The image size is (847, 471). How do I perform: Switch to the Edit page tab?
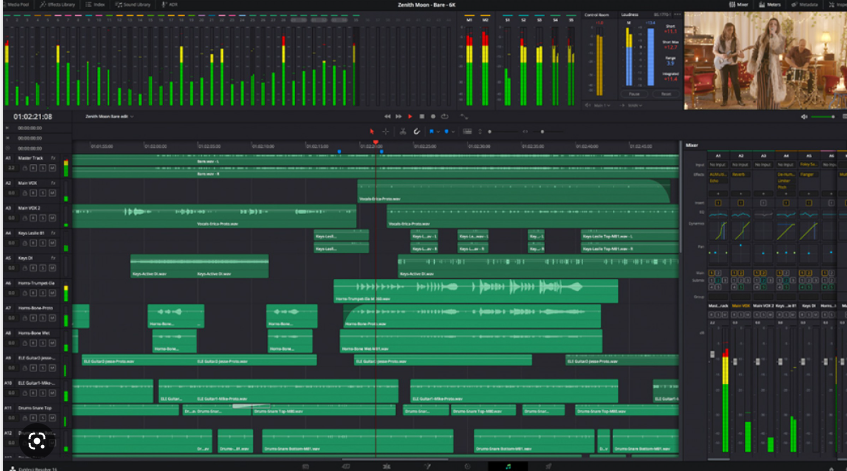tap(387, 466)
